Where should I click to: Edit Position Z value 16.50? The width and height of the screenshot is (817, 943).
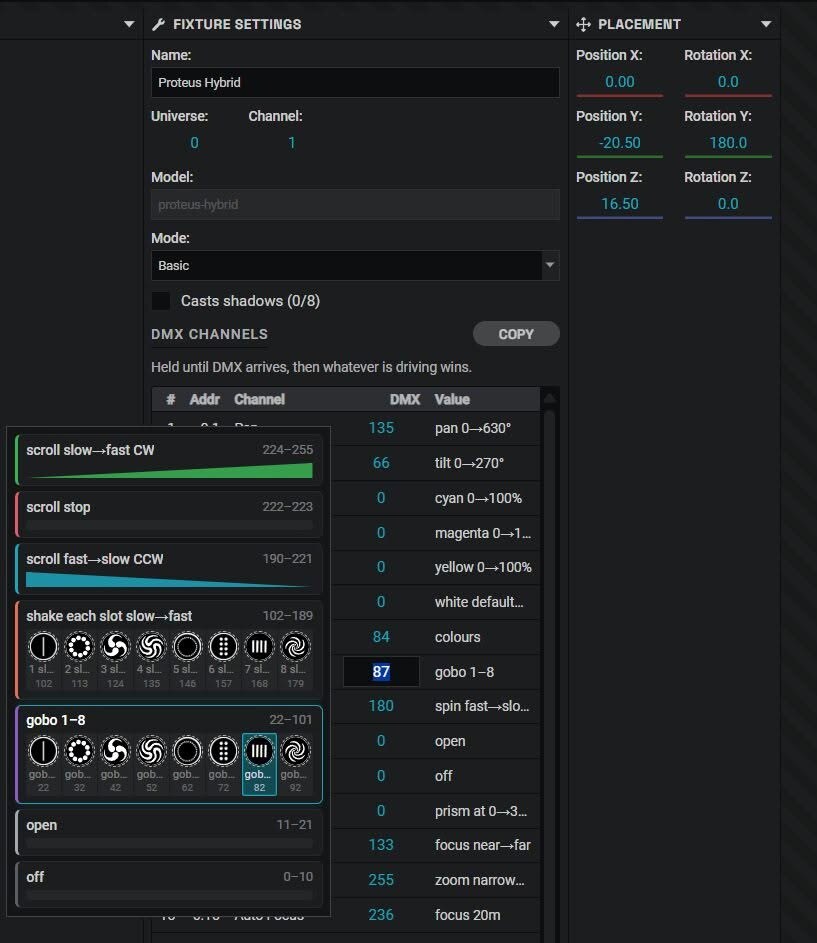620,204
